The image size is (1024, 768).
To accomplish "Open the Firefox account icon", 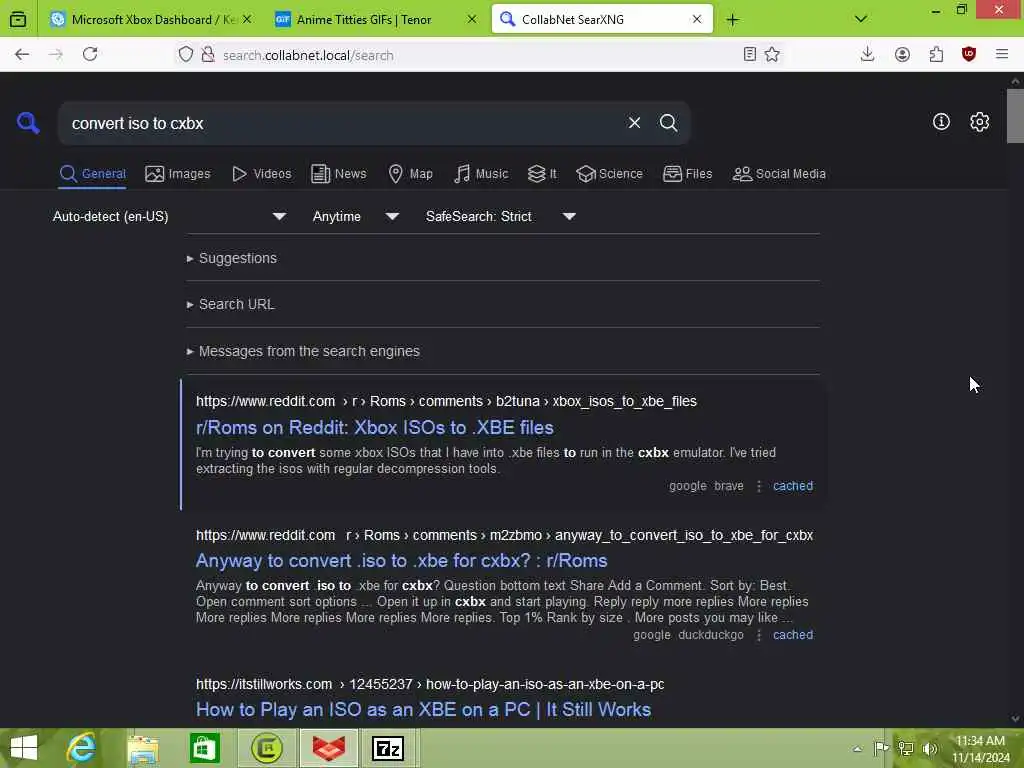I will tap(902, 54).
